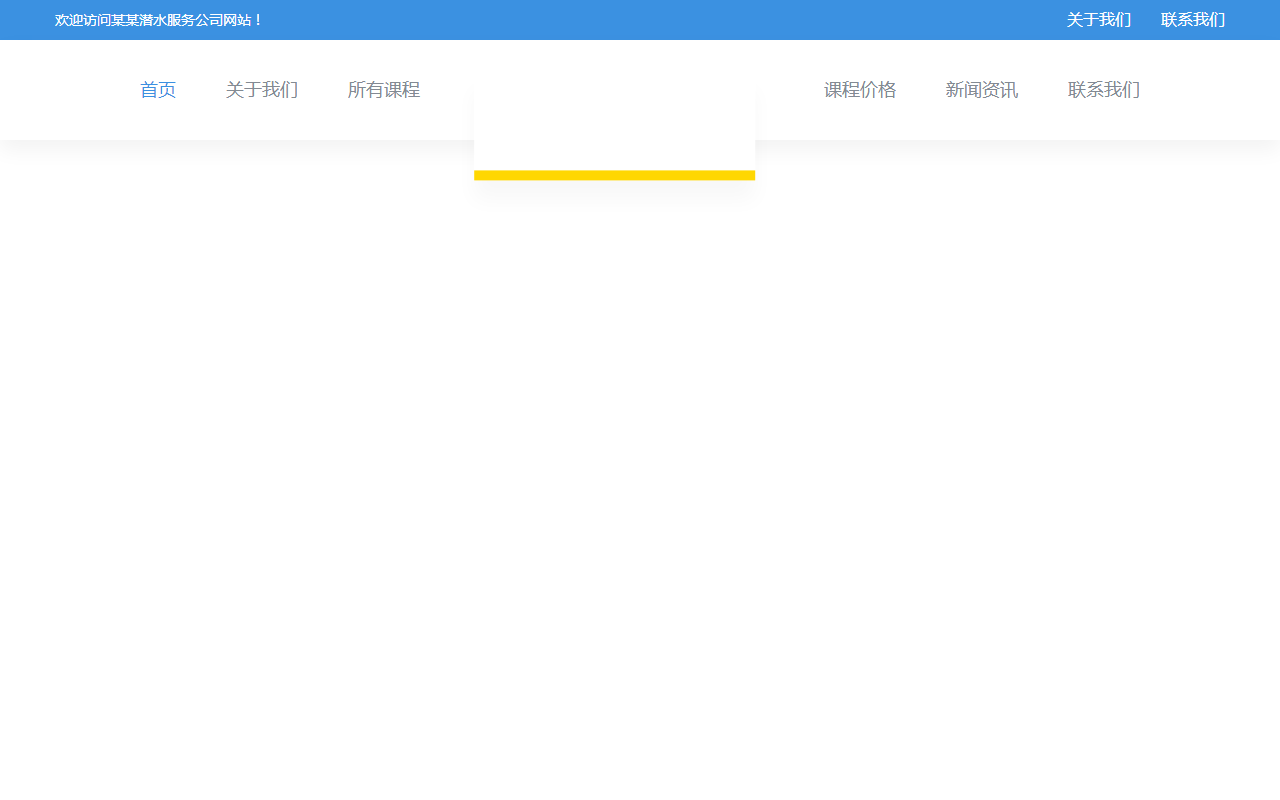Go to the 首页 navigation item

158,90
